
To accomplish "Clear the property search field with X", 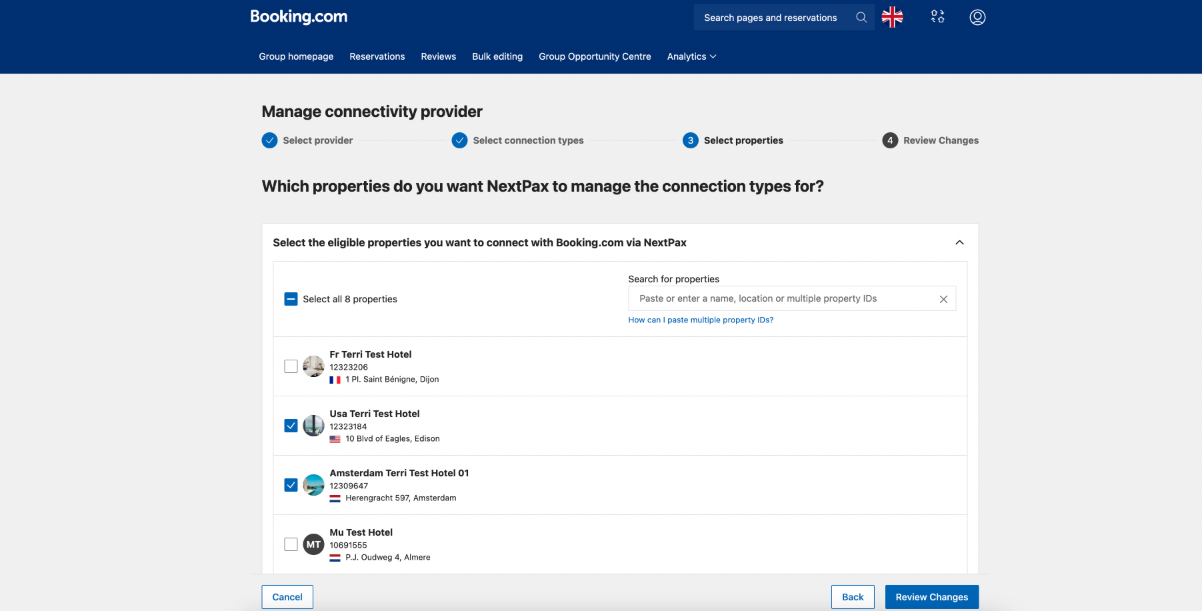I will (x=943, y=299).
